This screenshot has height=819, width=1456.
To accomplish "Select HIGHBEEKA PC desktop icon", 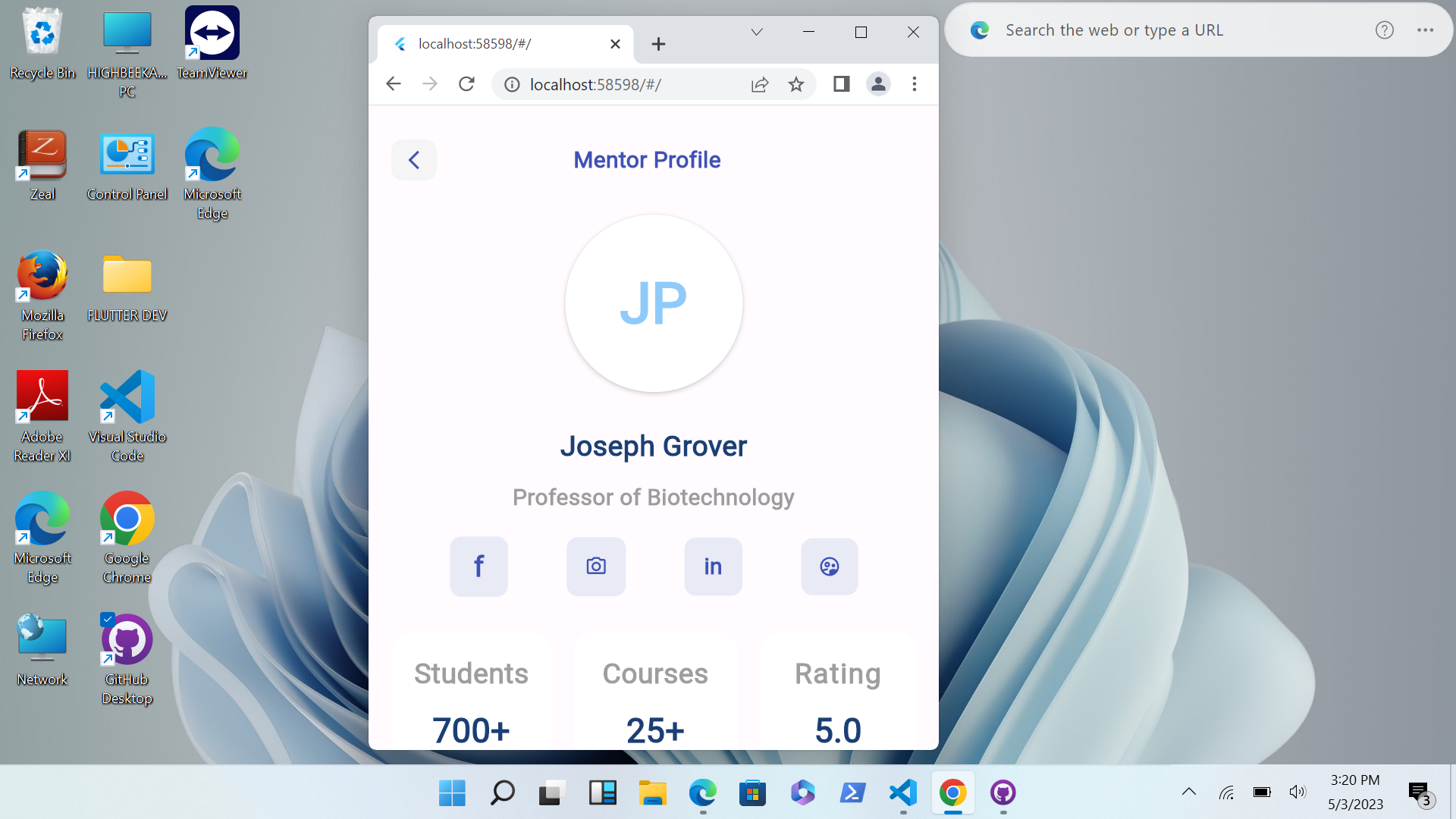I will [x=127, y=53].
